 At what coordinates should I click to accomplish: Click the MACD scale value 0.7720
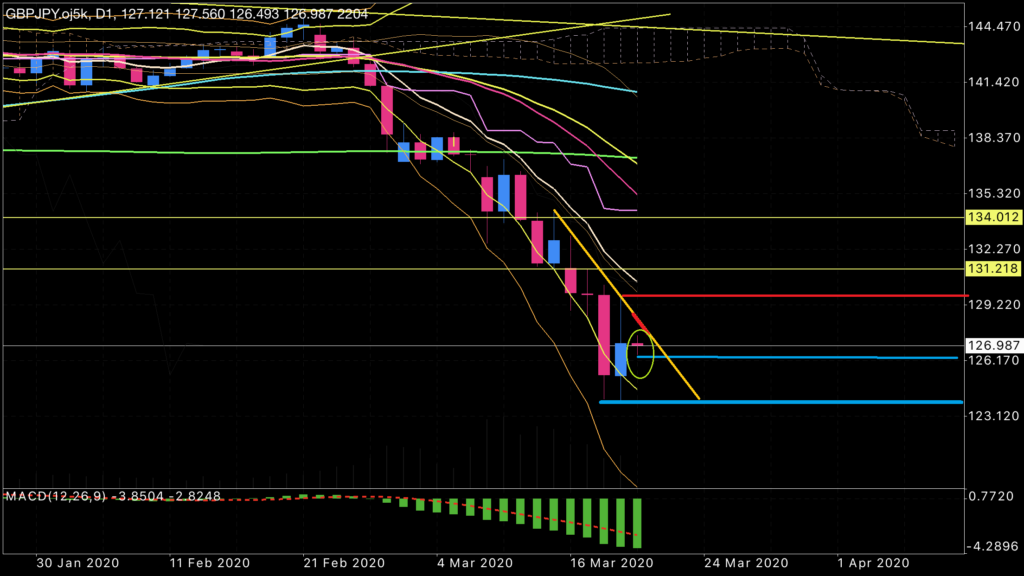coord(991,496)
